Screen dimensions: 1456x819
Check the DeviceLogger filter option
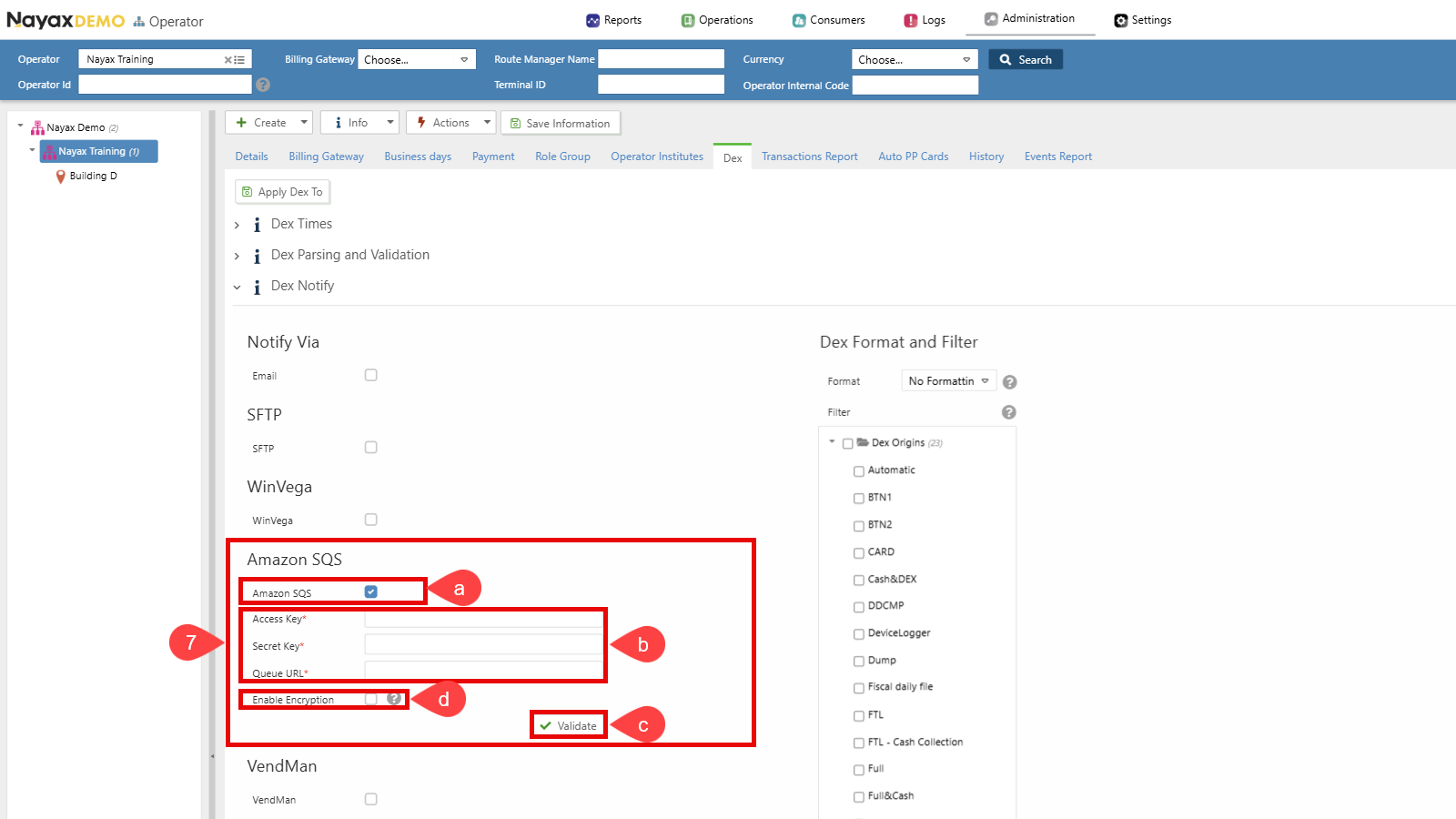(859, 633)
